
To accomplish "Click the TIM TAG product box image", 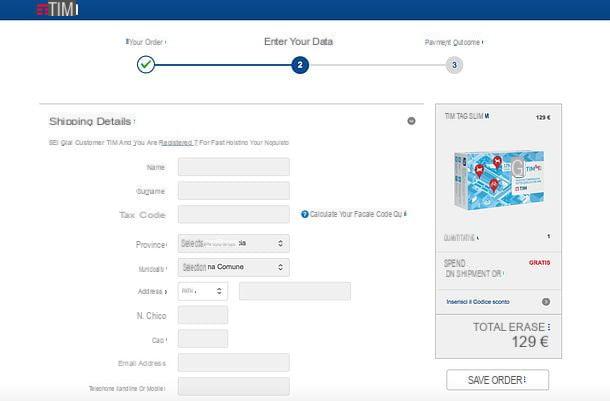I will [x=499, y=180].
